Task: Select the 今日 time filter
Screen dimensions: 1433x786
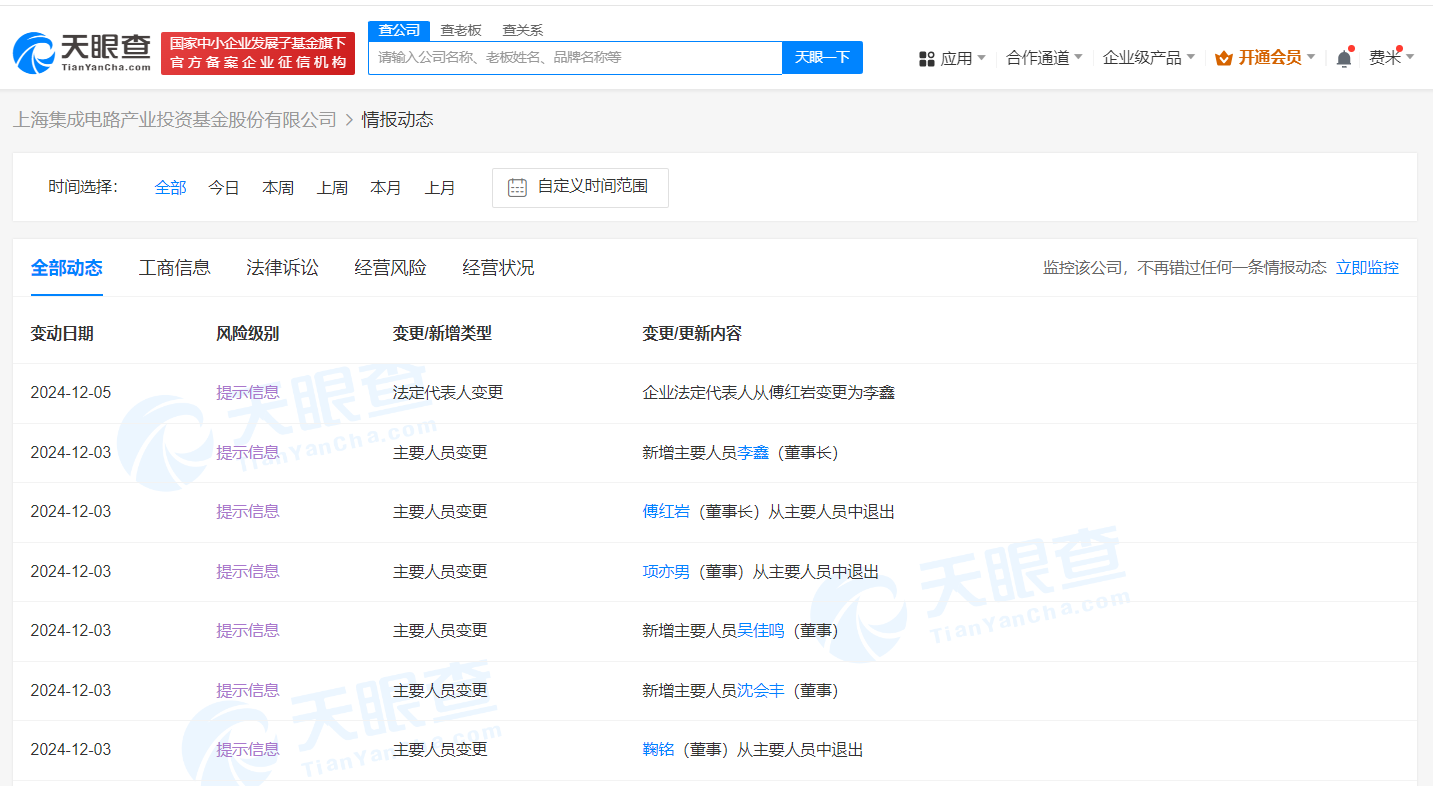Action: [x=223, y=187]
